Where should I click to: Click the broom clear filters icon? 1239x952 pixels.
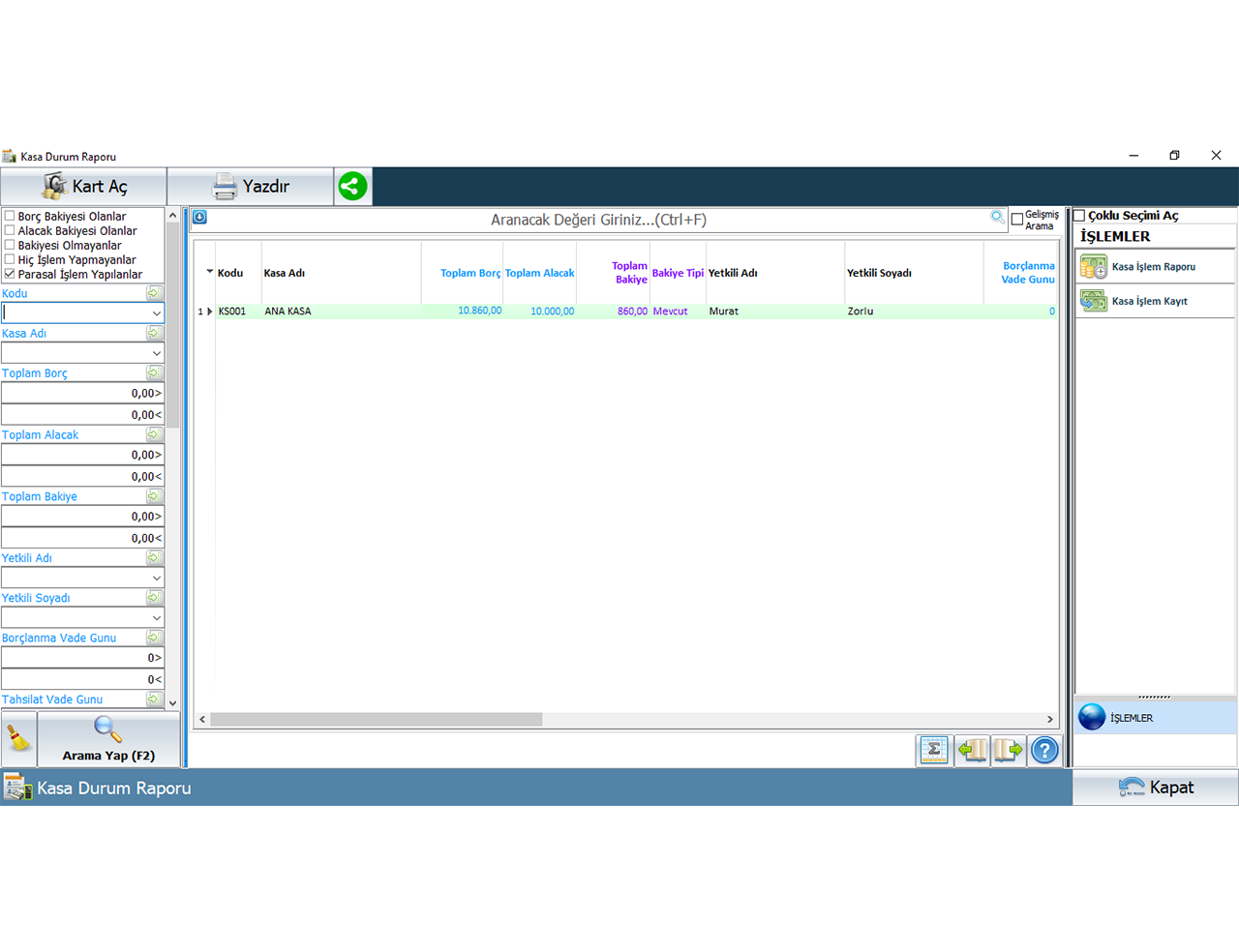click(x=18, y=740)
